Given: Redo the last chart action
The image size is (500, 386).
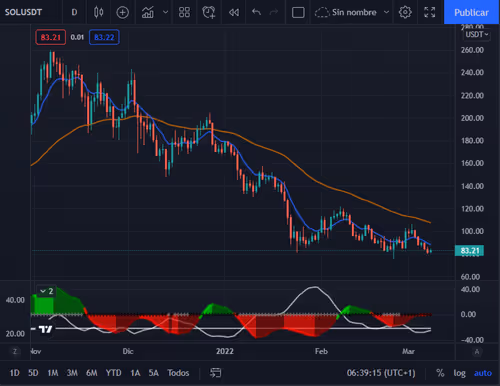Looking at the screenshot, I should [274, 12].
